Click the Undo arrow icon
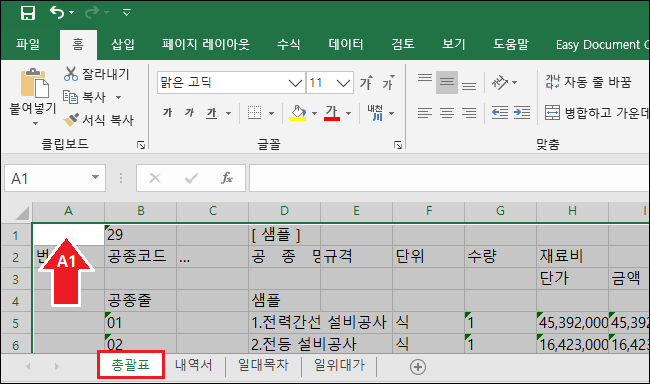This screenshot has width=650, height=384. (57, 12)
